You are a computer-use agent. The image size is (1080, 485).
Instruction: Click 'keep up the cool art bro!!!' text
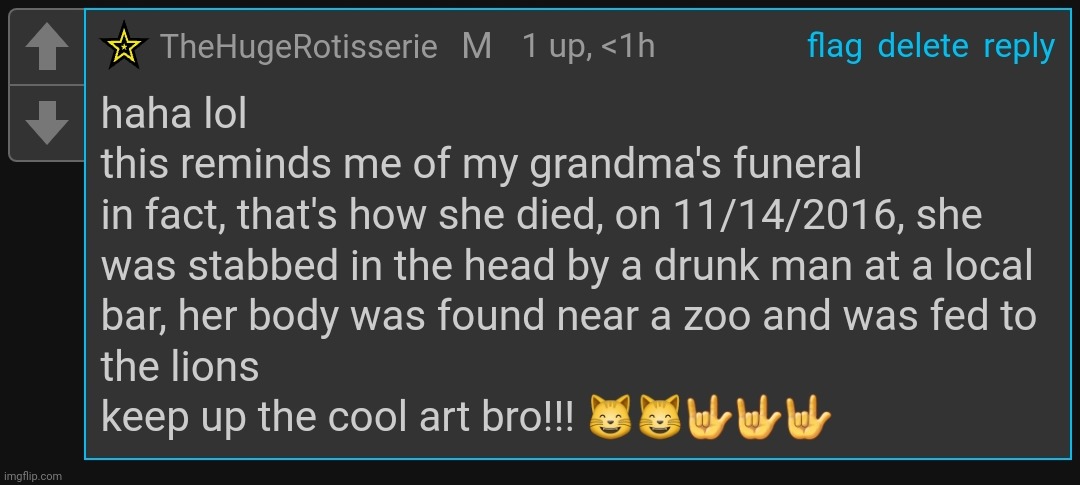338,416
